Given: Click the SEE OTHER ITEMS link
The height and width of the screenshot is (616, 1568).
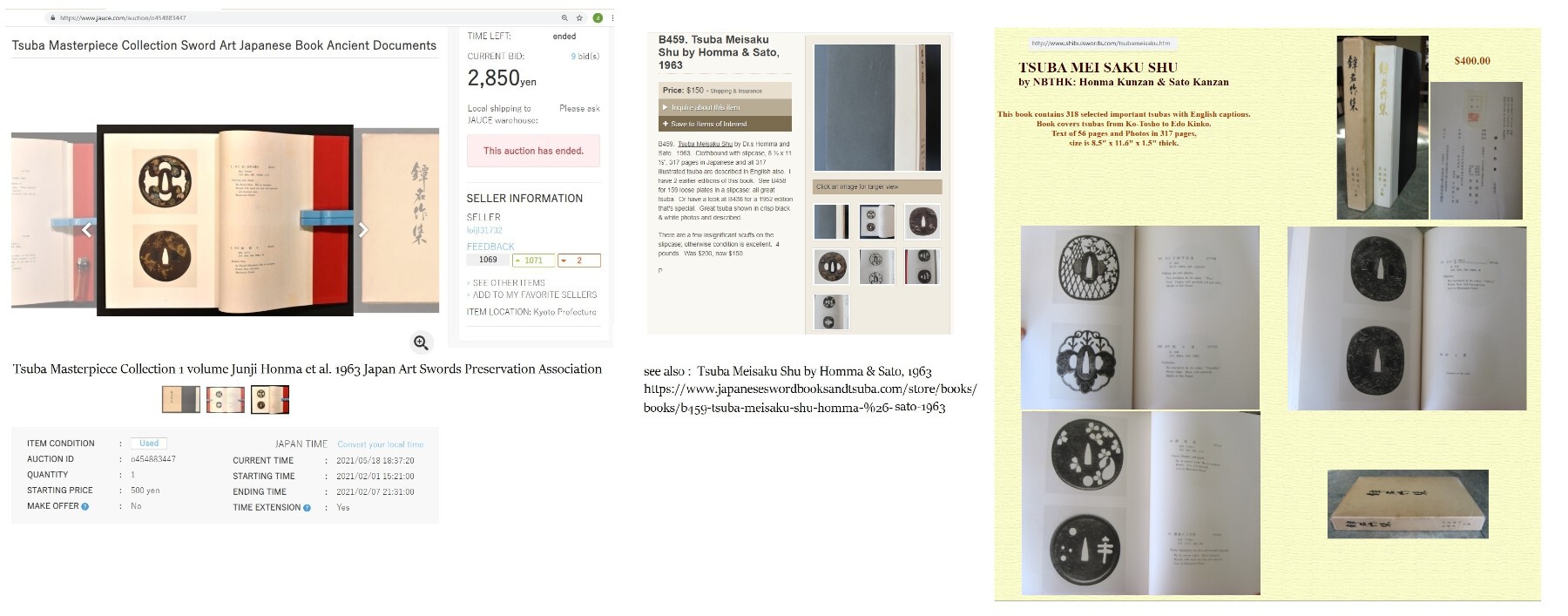Looking at the screenshot, I should [509, 283].
